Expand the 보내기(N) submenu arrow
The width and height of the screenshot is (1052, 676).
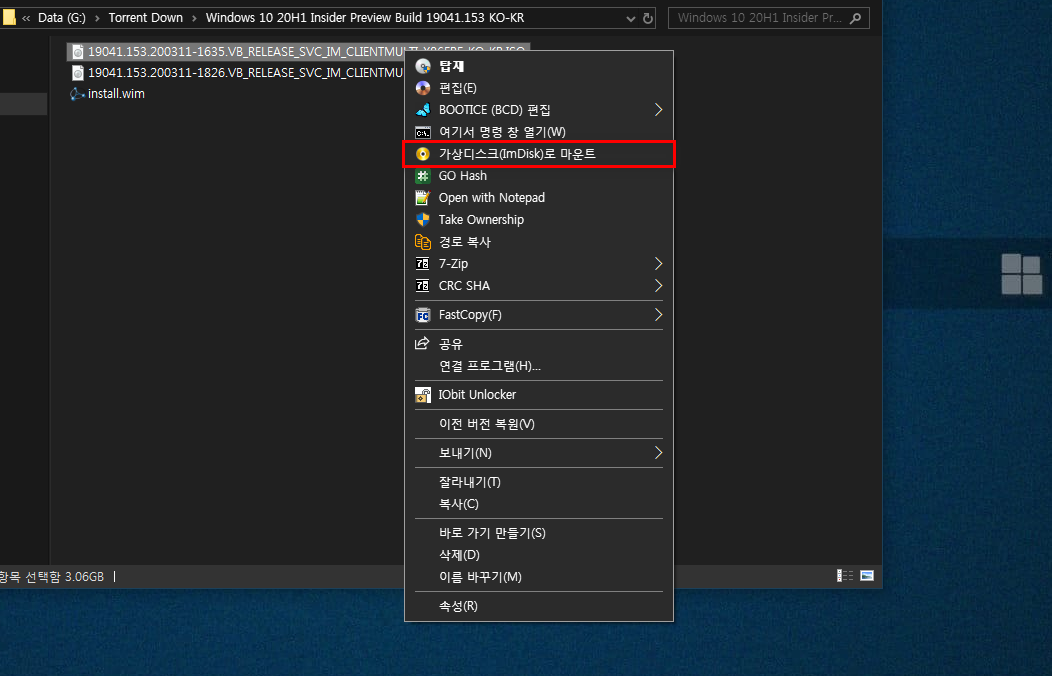658,453
